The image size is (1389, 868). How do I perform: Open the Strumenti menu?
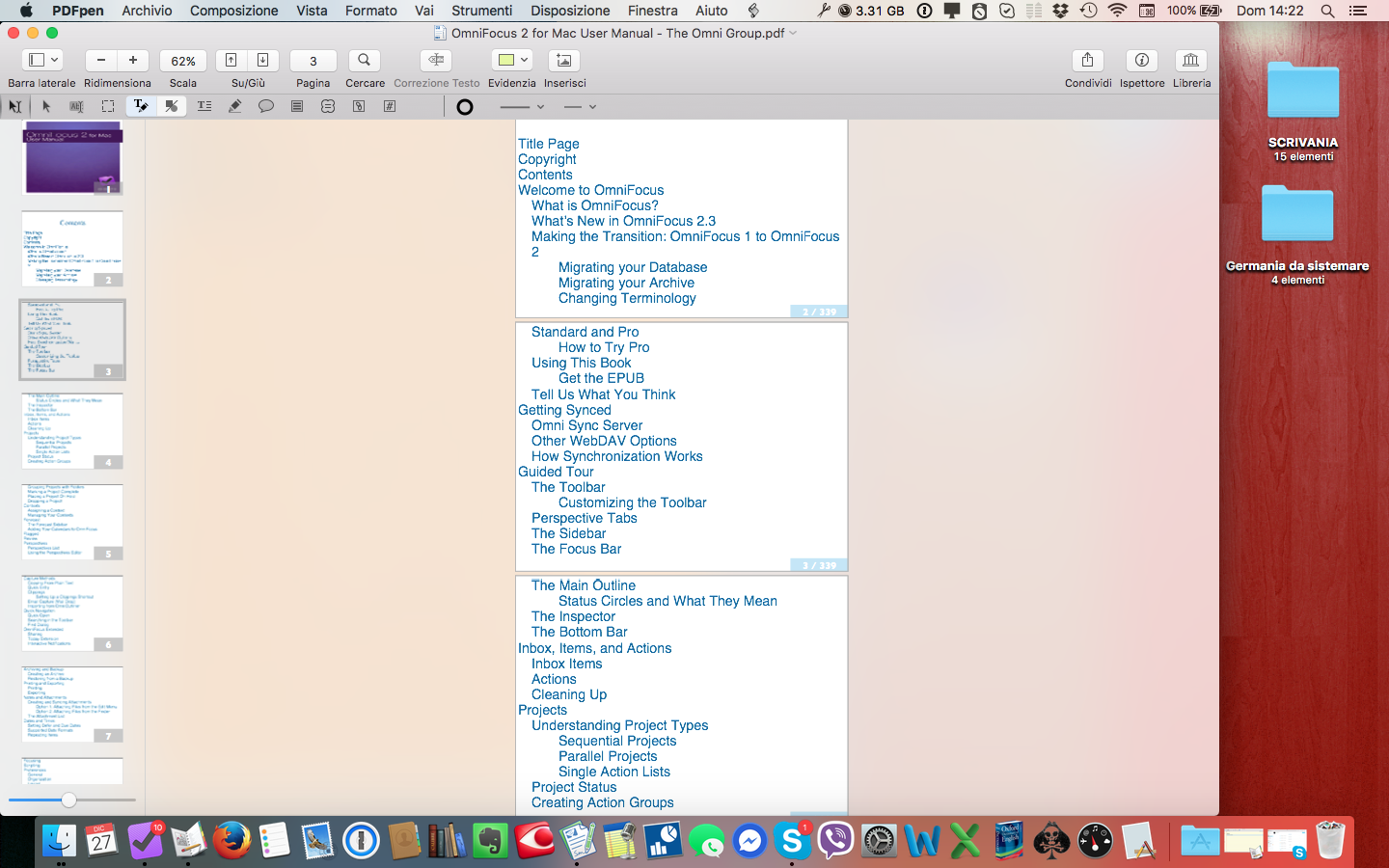click(x=481, y=11)
